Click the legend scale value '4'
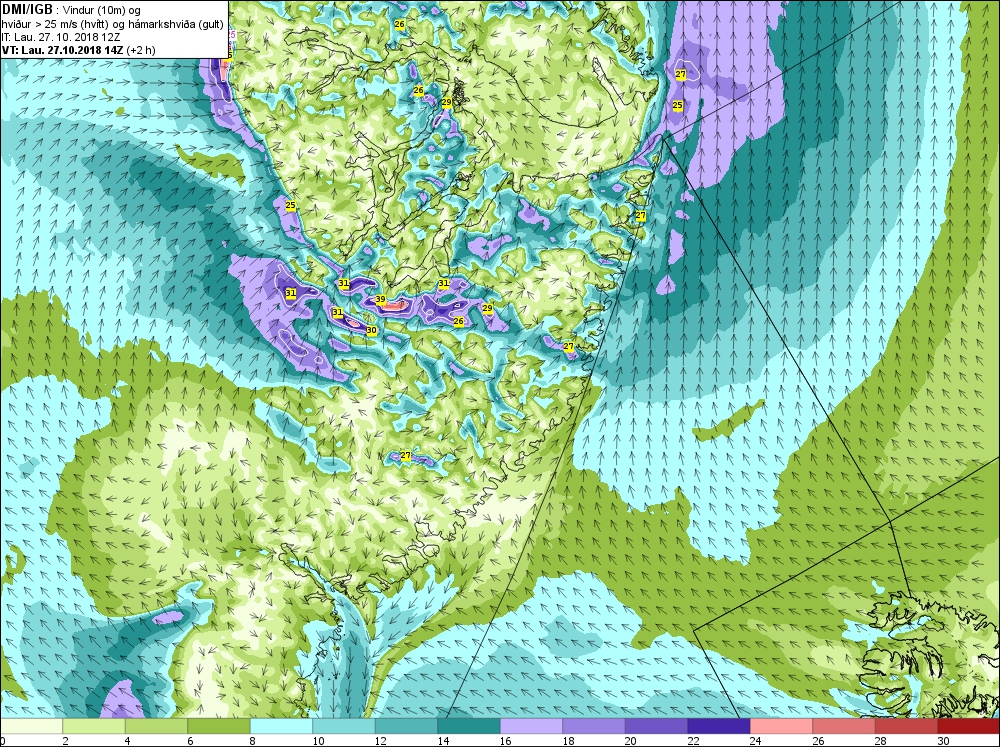This screenshot has height=747, width=1000. tap(128, 741)
